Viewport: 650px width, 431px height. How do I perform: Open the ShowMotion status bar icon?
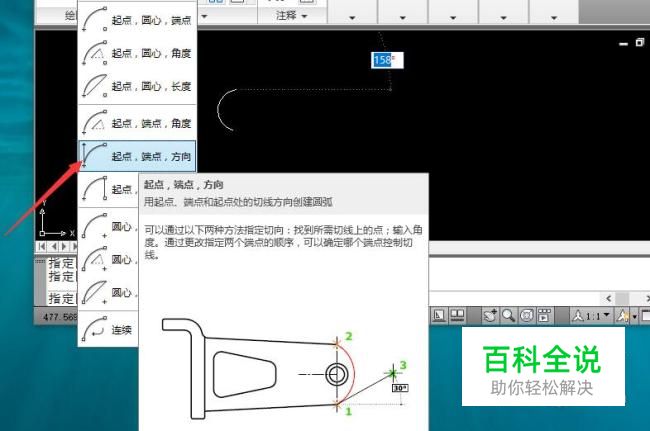[545, 316]
